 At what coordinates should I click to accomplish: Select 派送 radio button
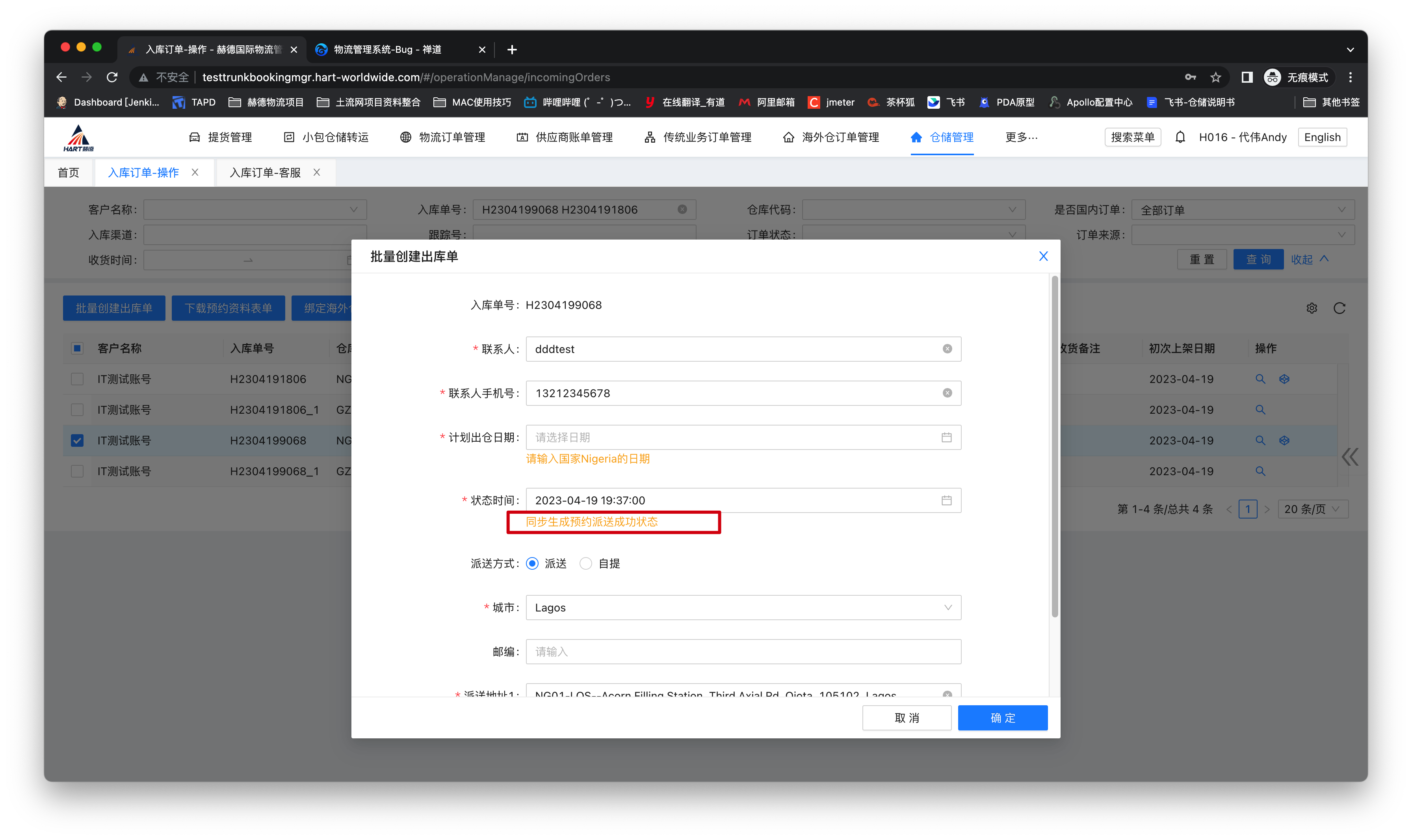tap(532, 563)
